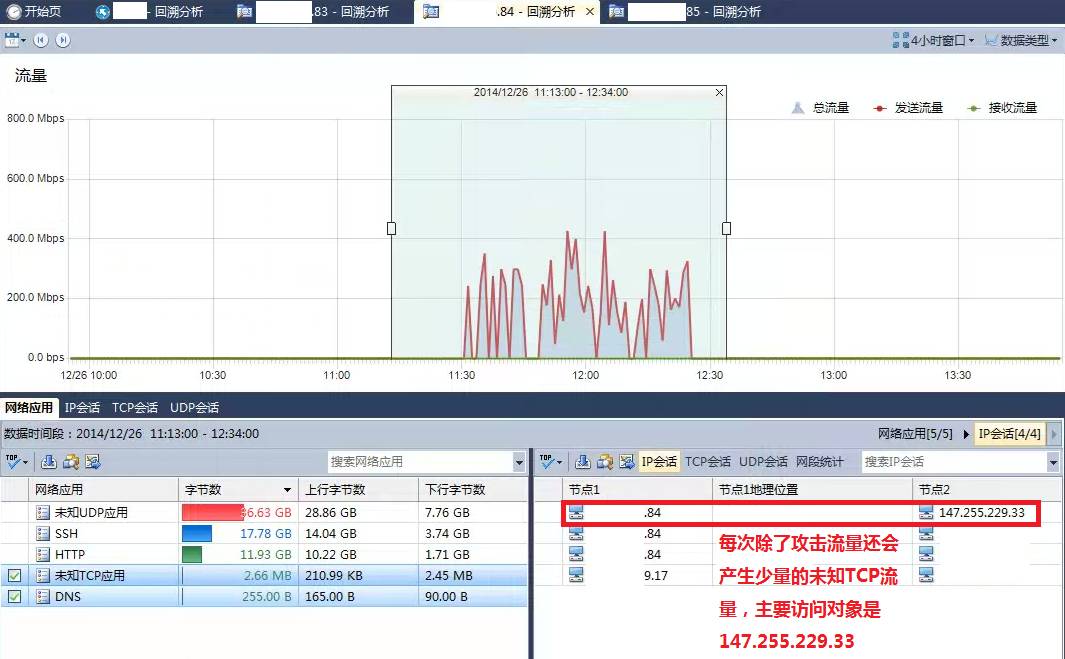
Task: Click the 28.86 GB cell
Action: pyautogui.click(x=331, y=512)
